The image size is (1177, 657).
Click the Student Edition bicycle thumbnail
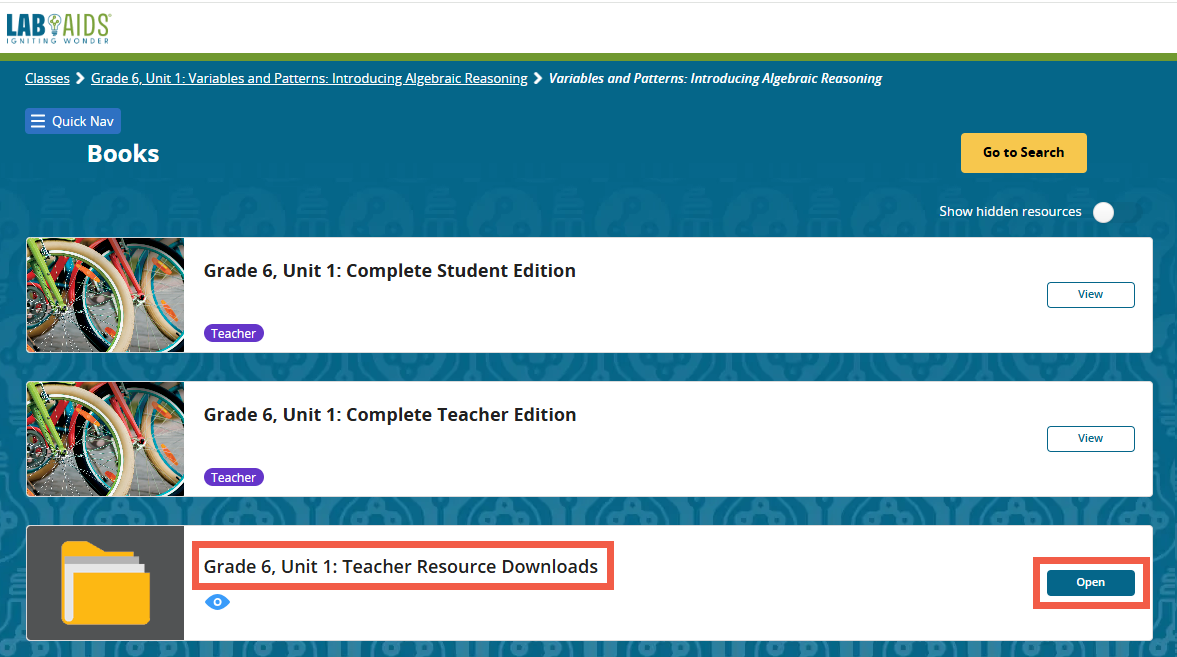click(105, 295)
